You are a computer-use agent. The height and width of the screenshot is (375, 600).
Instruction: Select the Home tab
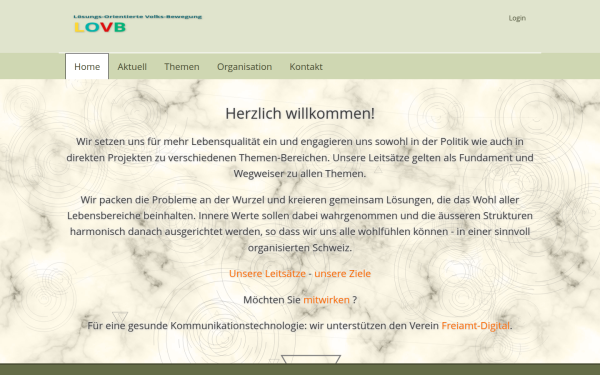tap(87, 67)
